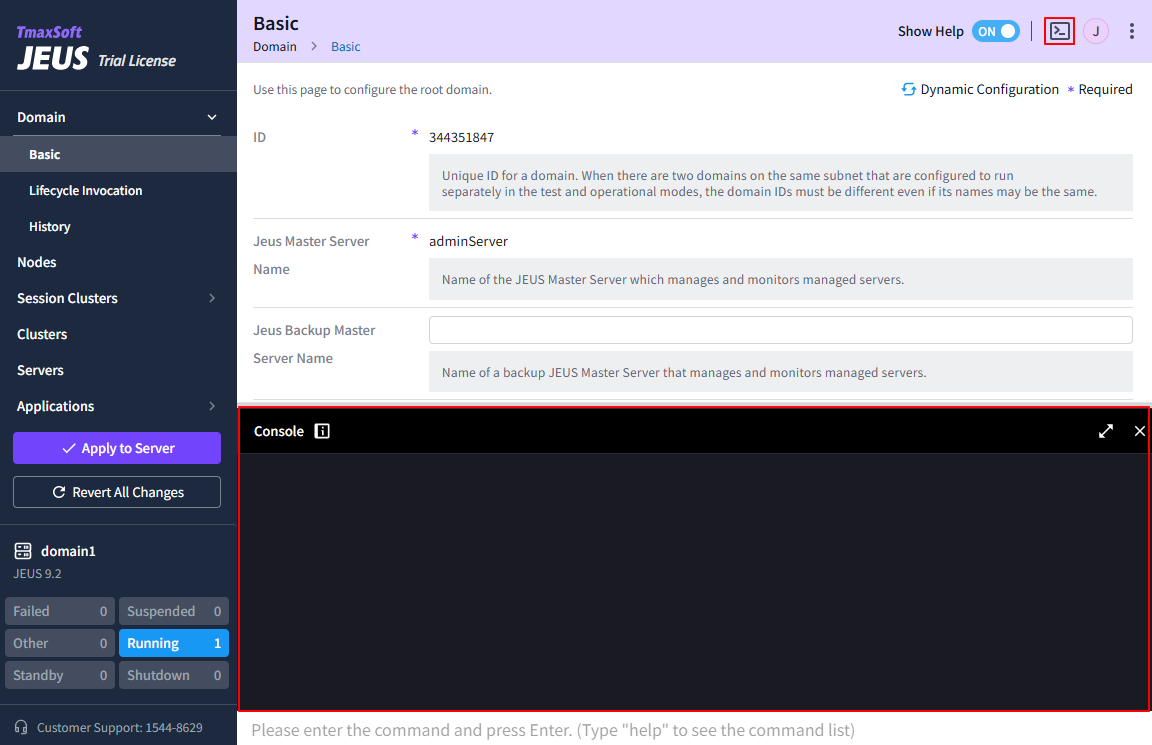Image resolution: width=1152 pixels, height=745 pixels.
Task: Toggle the Show Help switch off
Action: (995, 31)
